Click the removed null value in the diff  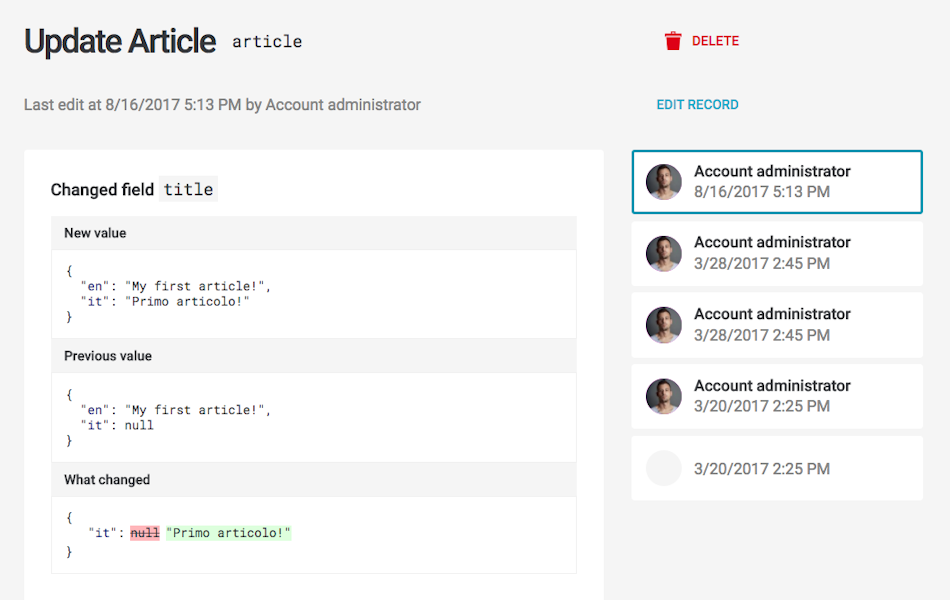pyautogui.click(x=145, y=533)
